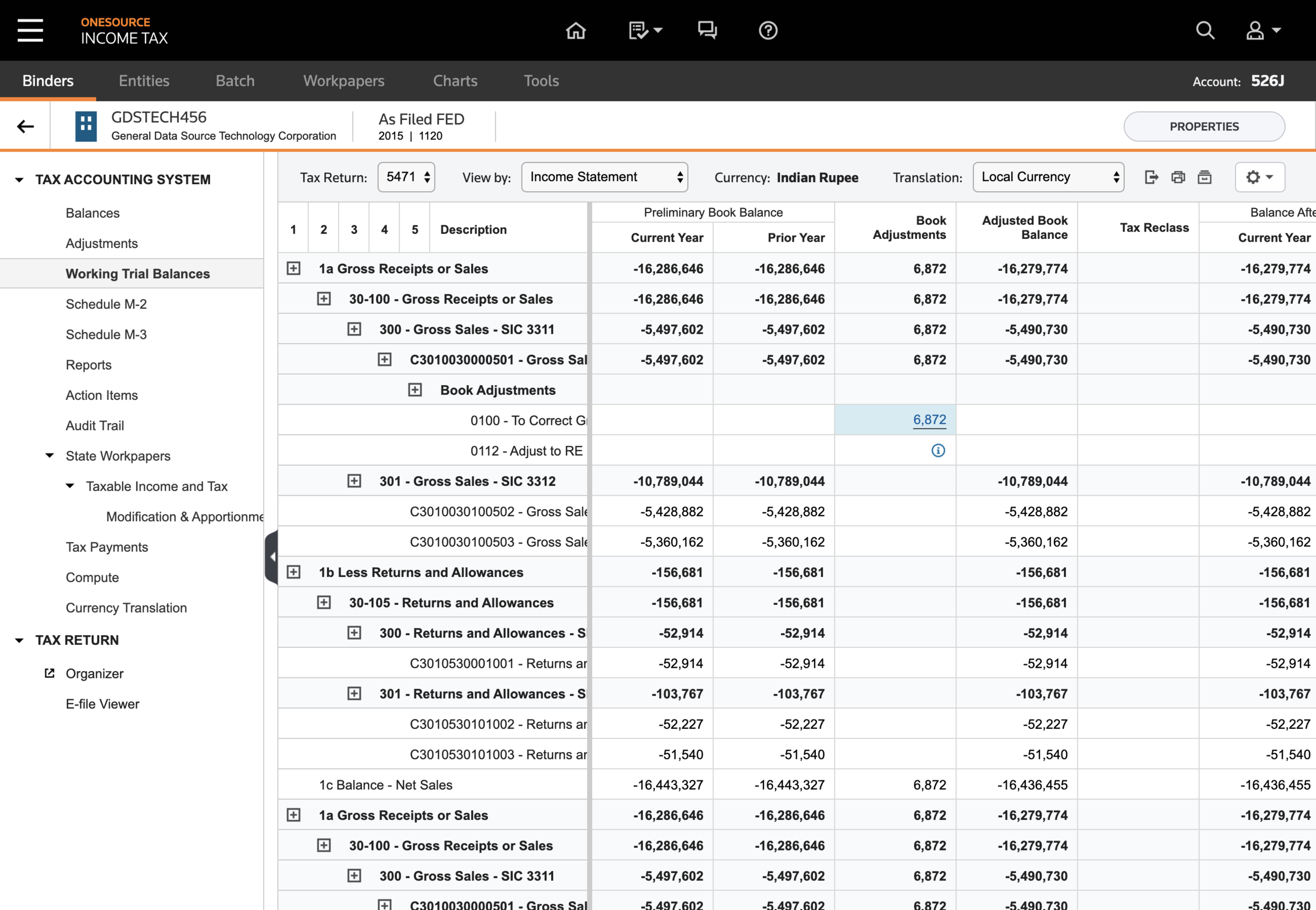Viewport: 1316px width, 910px height.
Task: Open the 6,872 book adjustment link
Action: [930, 420]
